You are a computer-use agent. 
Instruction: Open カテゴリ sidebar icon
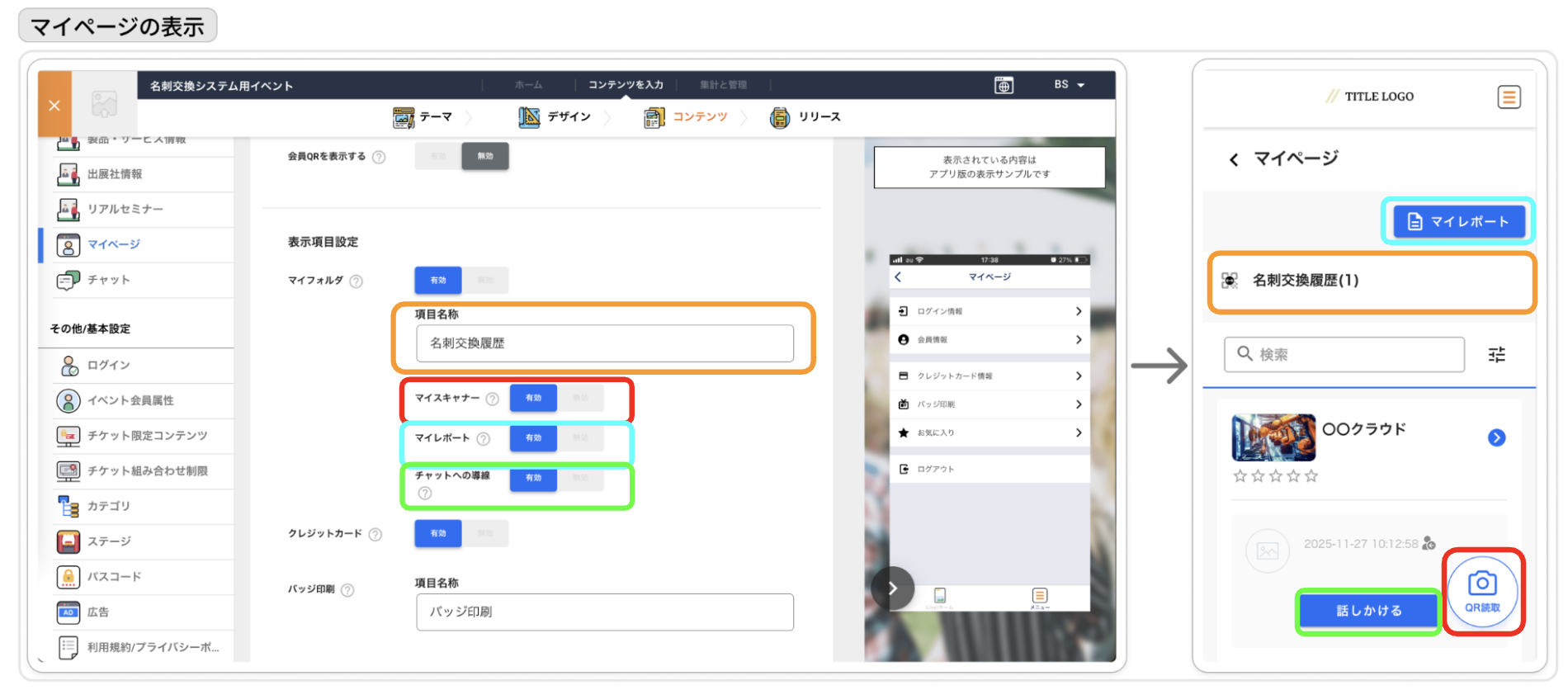click(68, 506)
